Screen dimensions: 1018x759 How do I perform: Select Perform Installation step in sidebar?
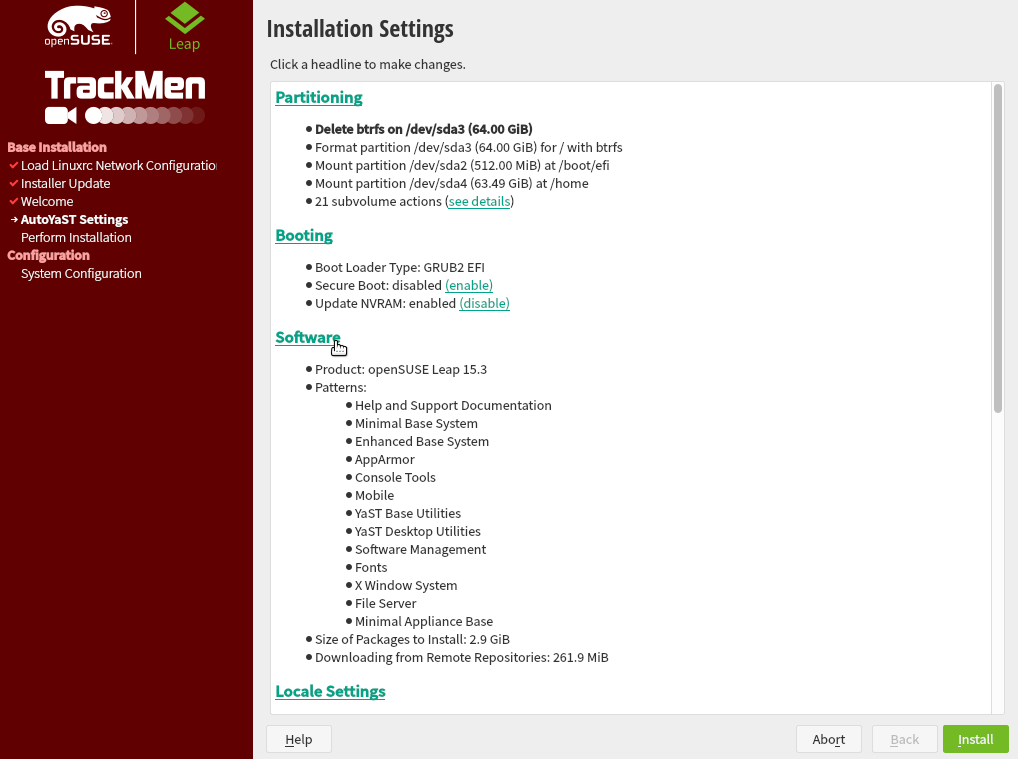[x=76, y=237]
